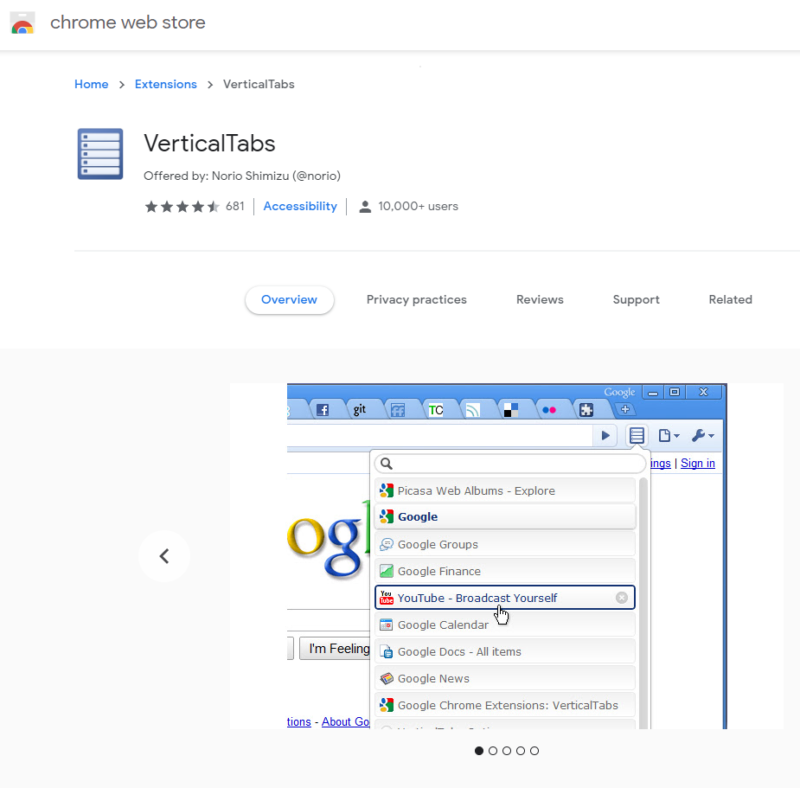Navigate to Extensions breadcrumb link

pos(166,85)
